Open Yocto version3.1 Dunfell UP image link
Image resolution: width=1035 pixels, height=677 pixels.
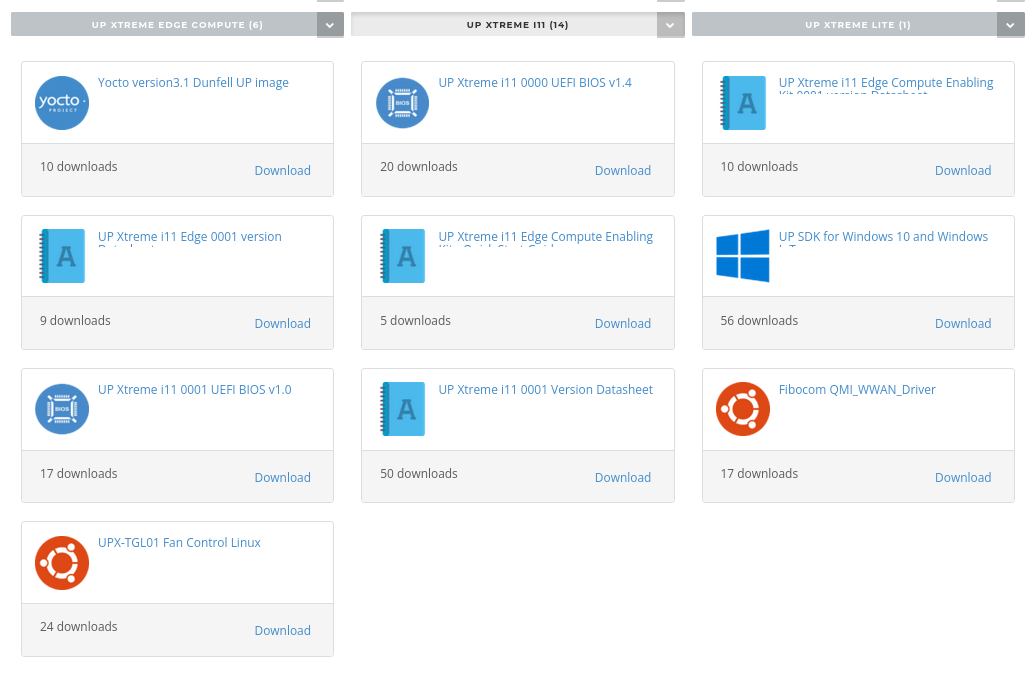point(193,83)
